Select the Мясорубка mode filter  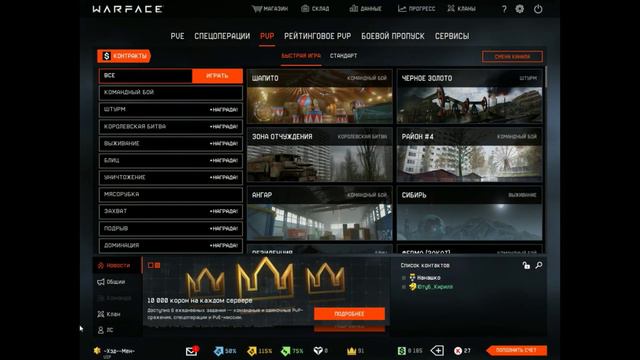(x=171, y=195)
